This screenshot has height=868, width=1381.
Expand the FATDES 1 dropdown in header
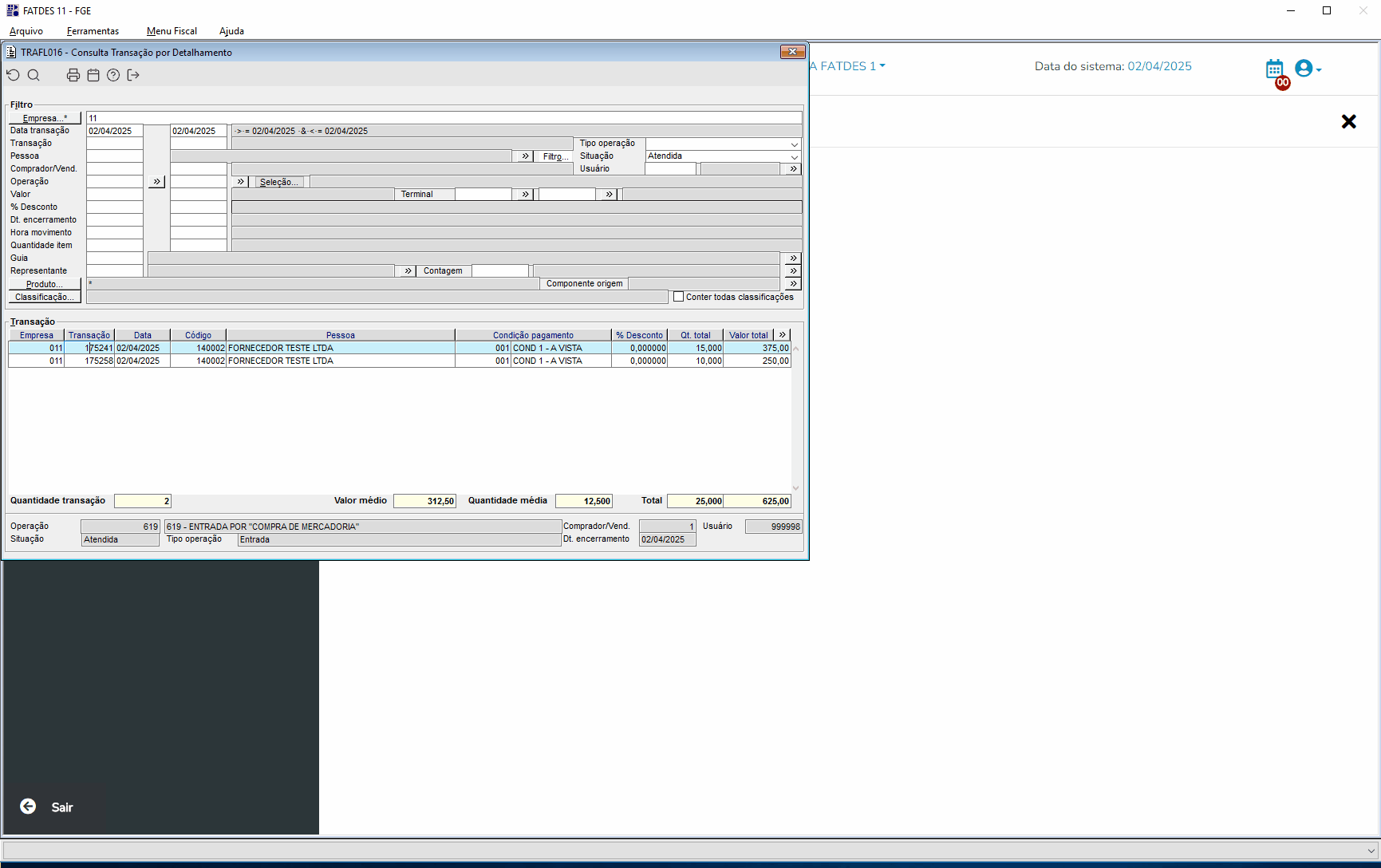[882, 66]
